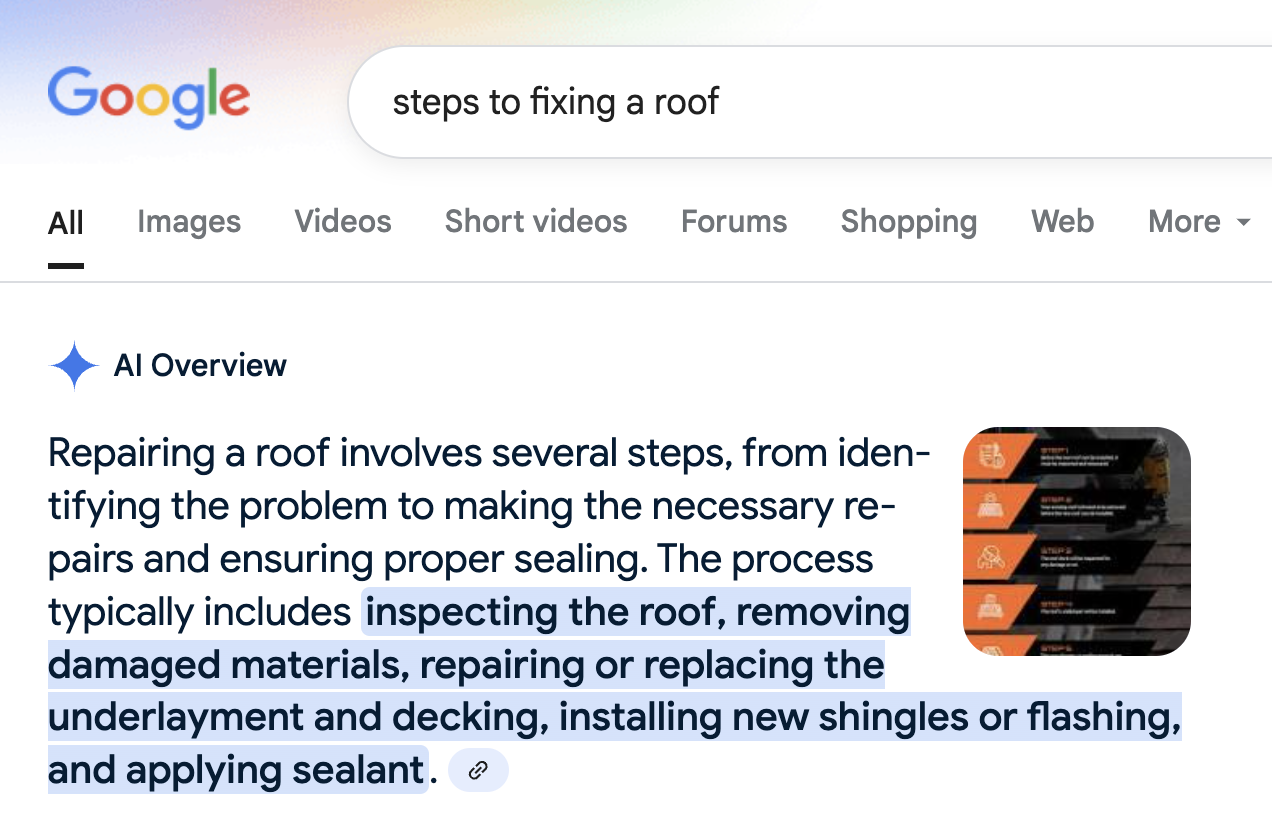
Task: Select the All results tab
Action: pos(66,222)
